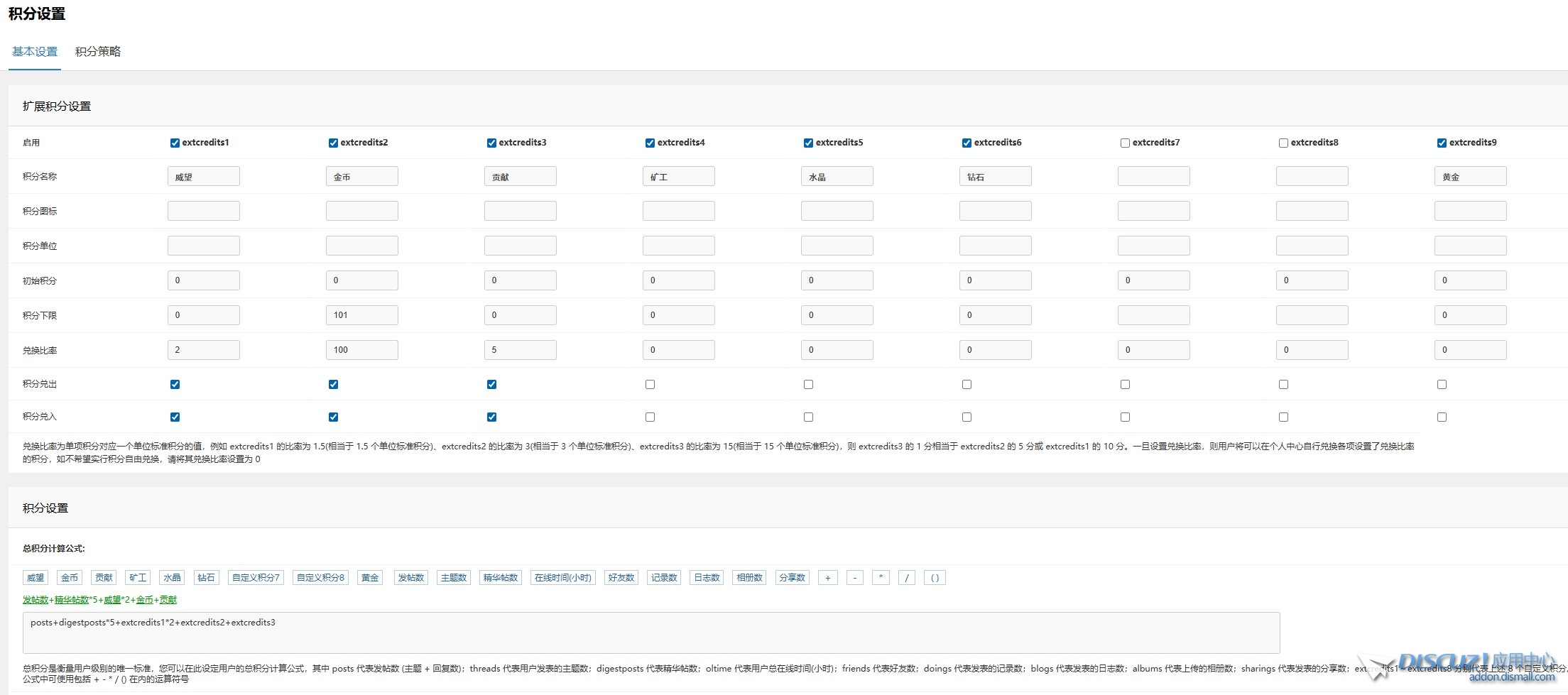The height and width of the screenshot is (695, 1568).
Task: Insert 自定义积分8 into the formula
Action: pyautogui.click(x=320, y=578)
